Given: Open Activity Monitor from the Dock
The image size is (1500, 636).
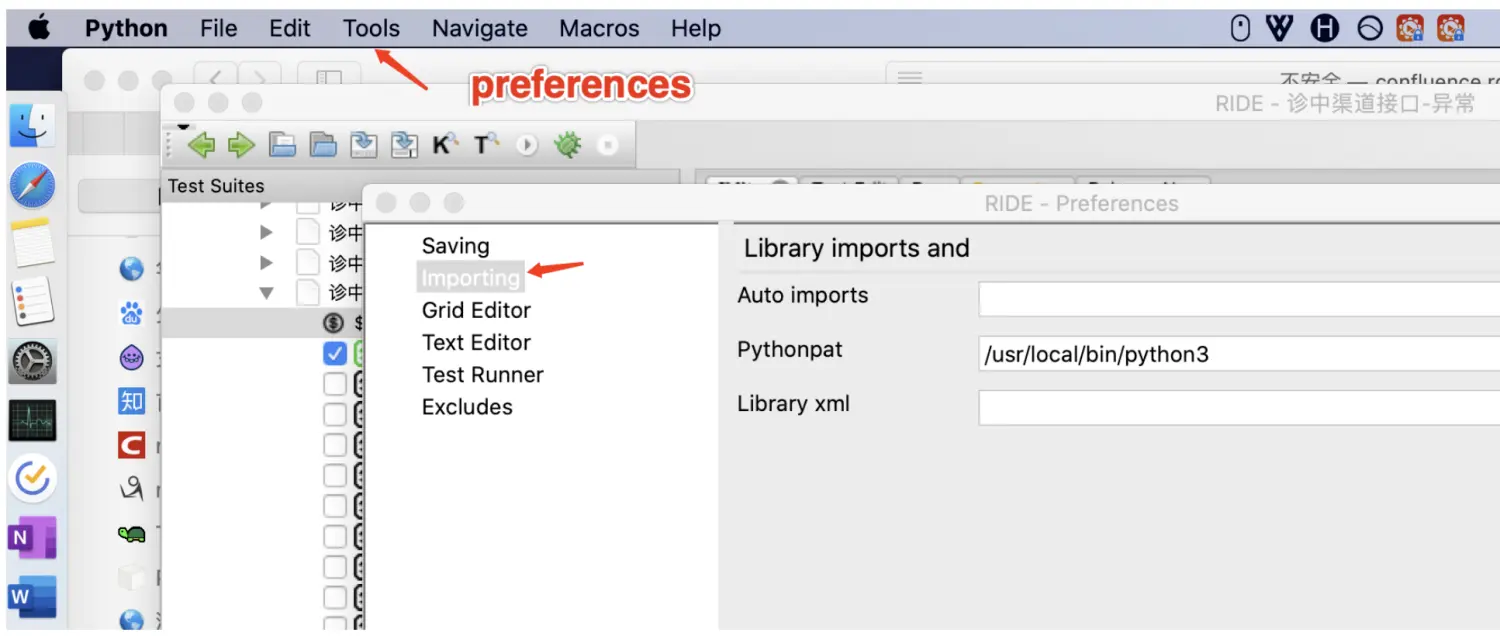Looking at the screenshot, I should pyautogui.click(x=32, y=420).
